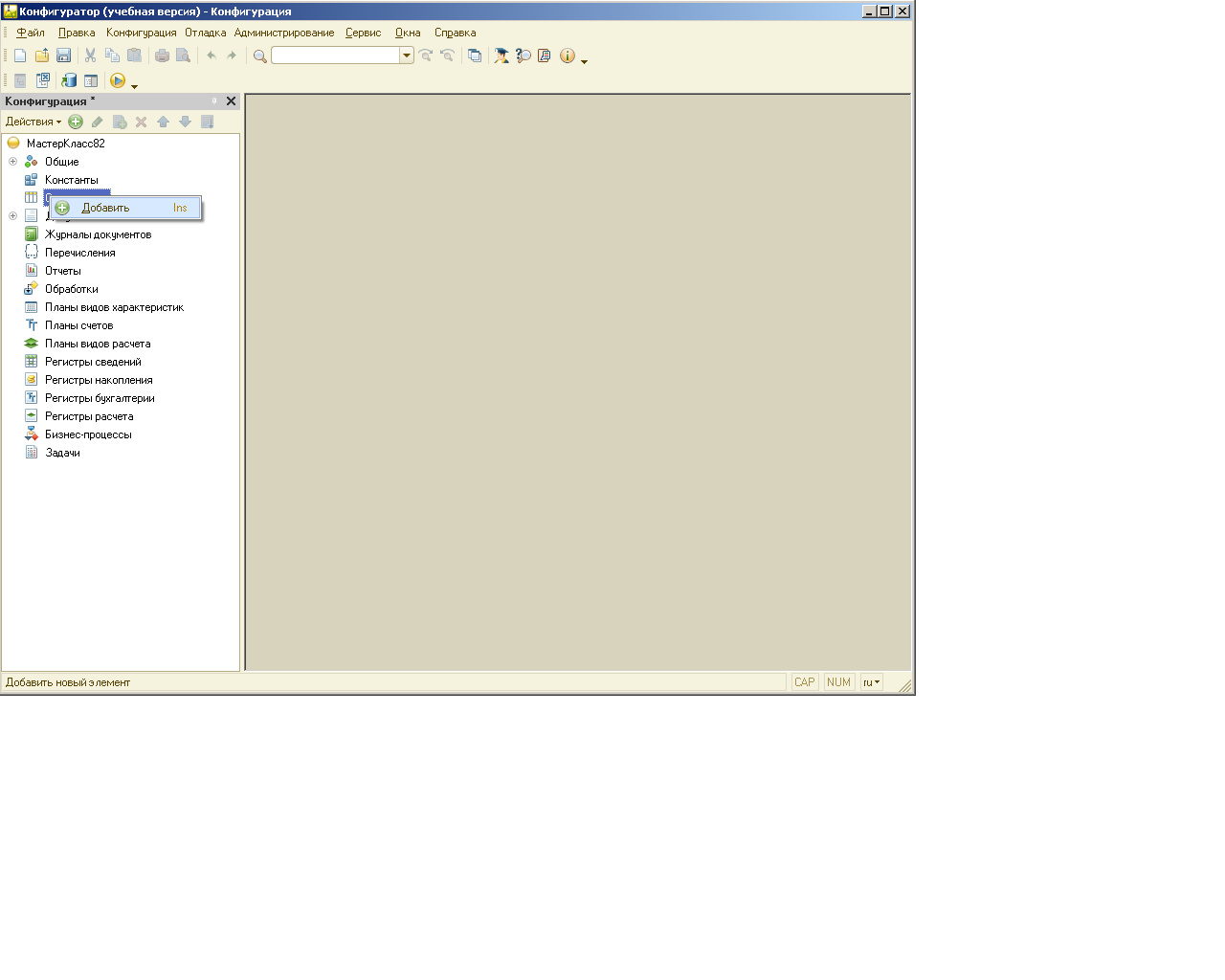The width and height of the screenshot is (1225, 980).
Task: Click the Cut scissors icon
Action: [91, 56]
